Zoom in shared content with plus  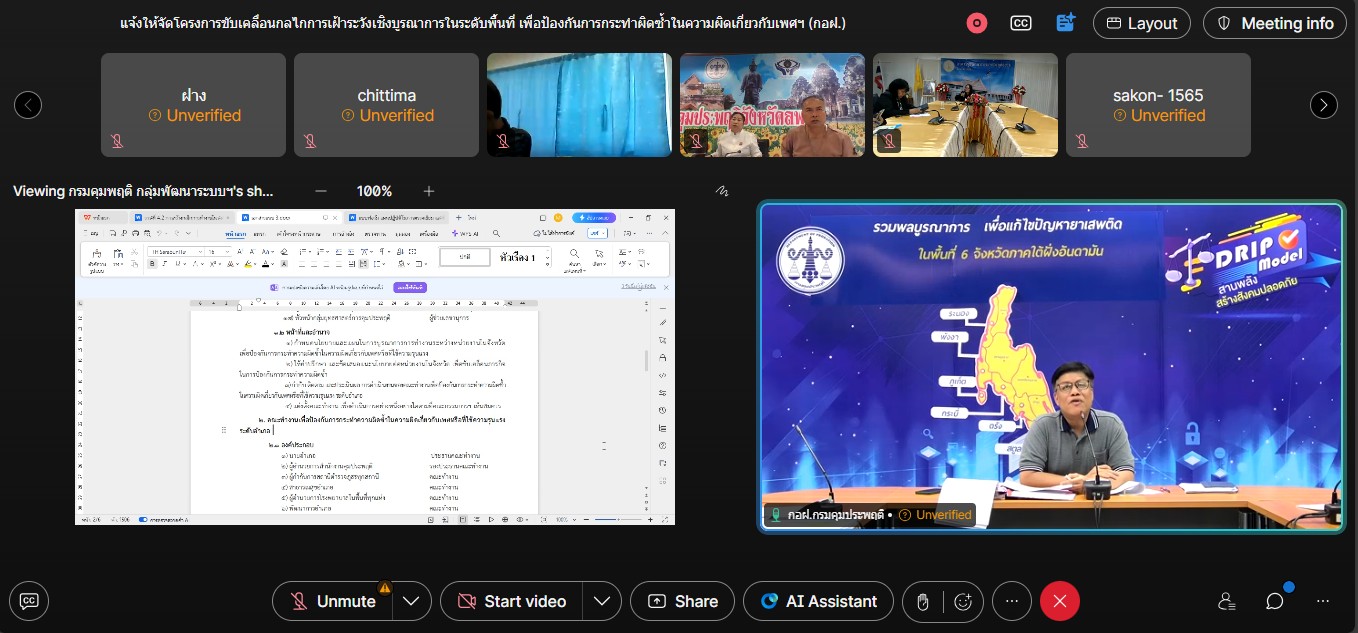click(429, 191)
